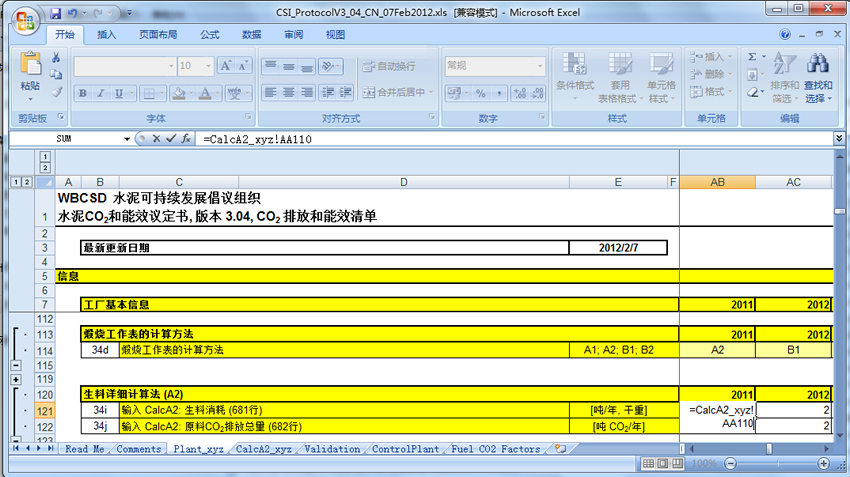The image size is (850, 477).
Task: Switch to the 公式 ribbon tab
Action: (x=209, y=35)
